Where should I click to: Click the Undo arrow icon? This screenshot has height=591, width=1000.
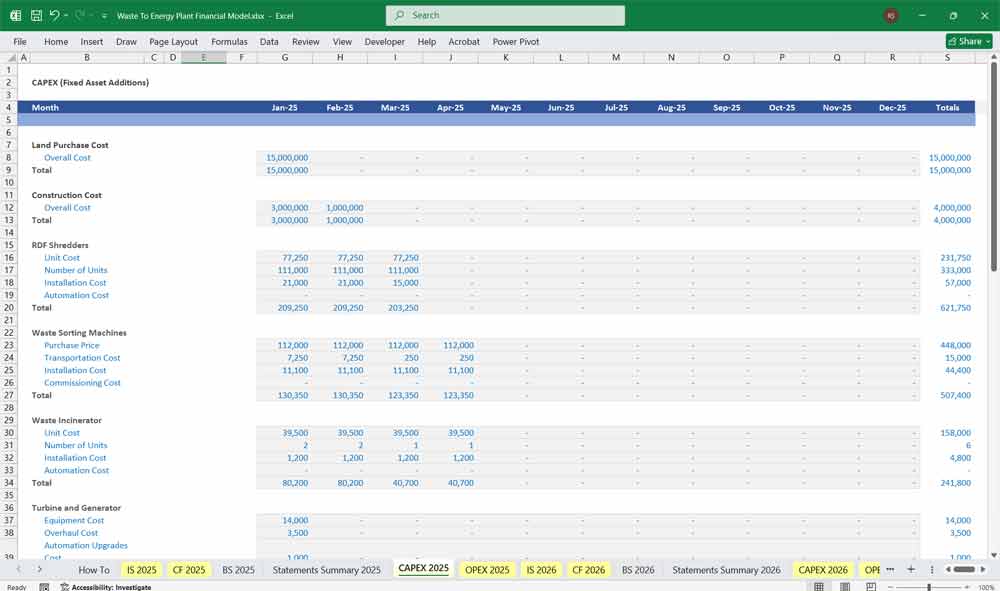point(54,16)
